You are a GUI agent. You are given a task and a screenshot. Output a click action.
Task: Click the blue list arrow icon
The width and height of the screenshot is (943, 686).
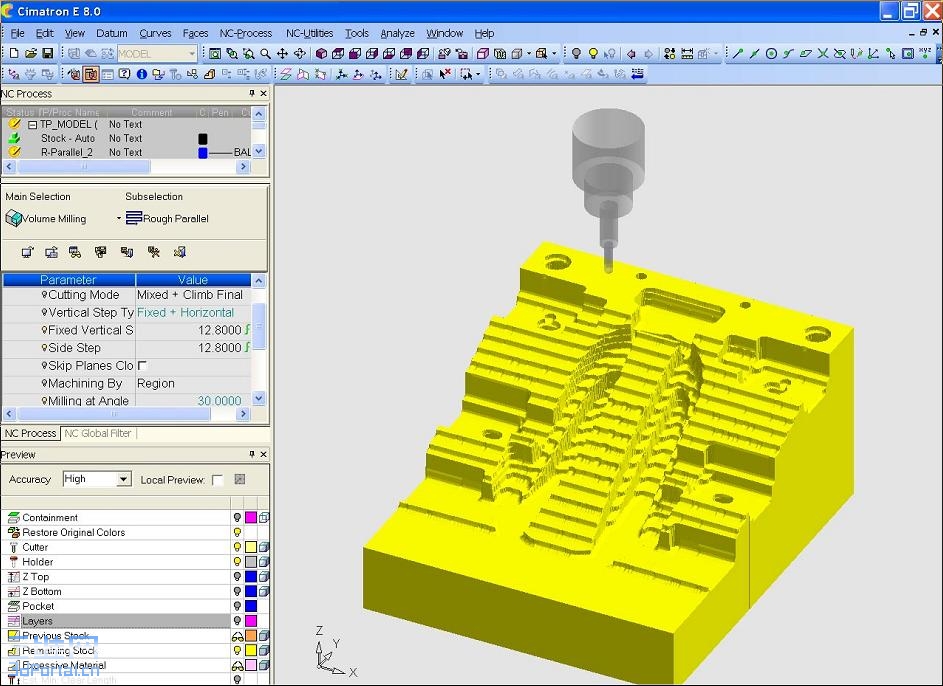[x=637, y=74]
